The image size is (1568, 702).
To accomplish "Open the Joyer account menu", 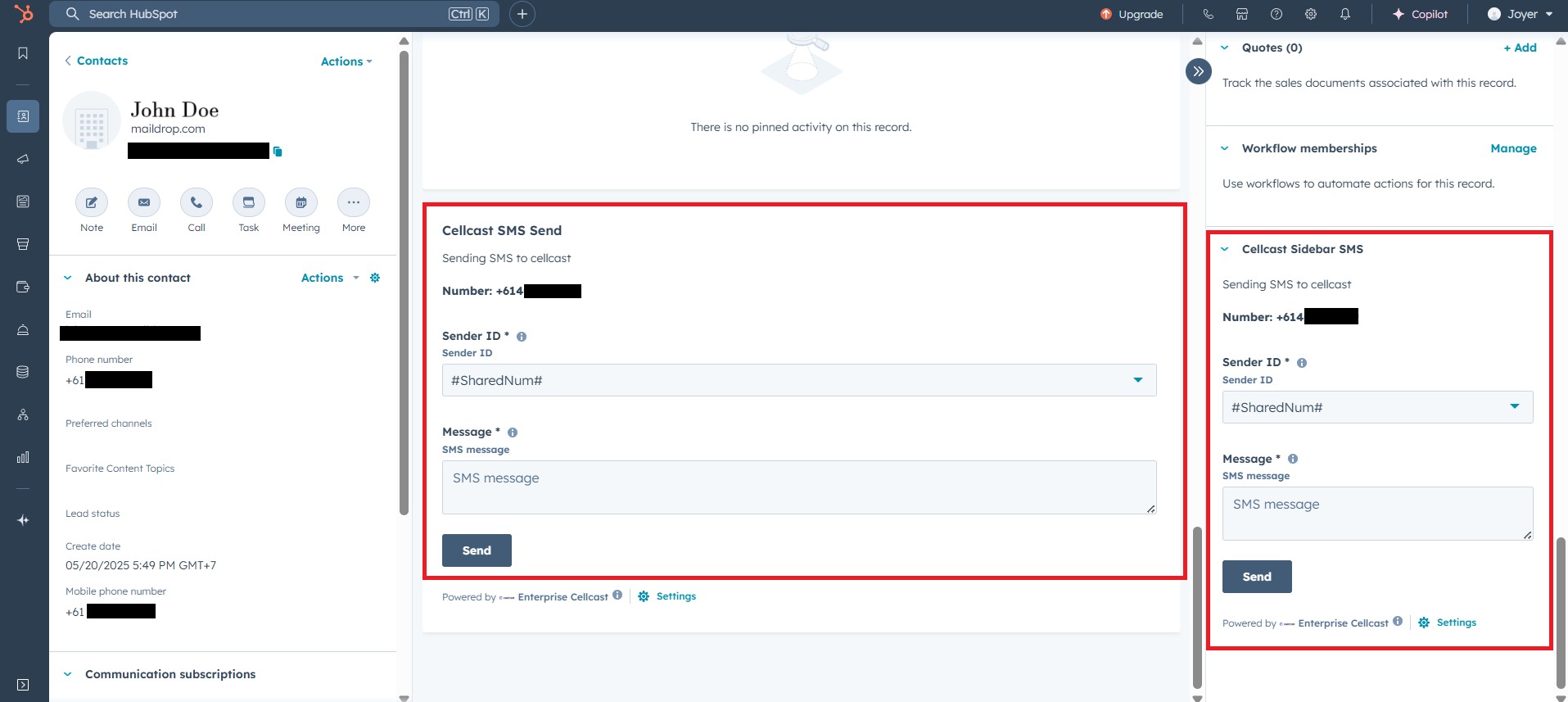I will [x=1521, y=14].
